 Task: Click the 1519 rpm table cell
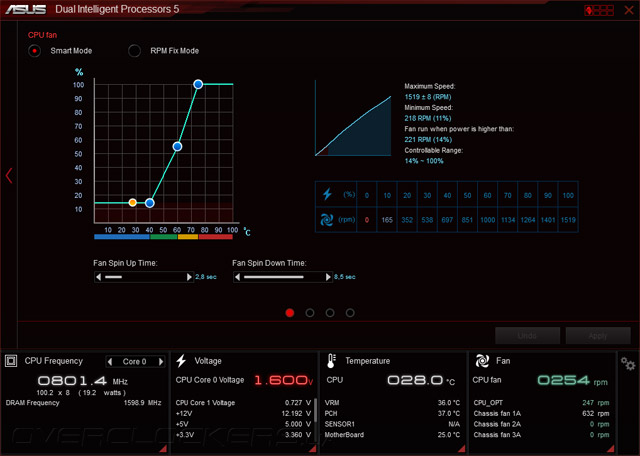[x=568, y=220]
